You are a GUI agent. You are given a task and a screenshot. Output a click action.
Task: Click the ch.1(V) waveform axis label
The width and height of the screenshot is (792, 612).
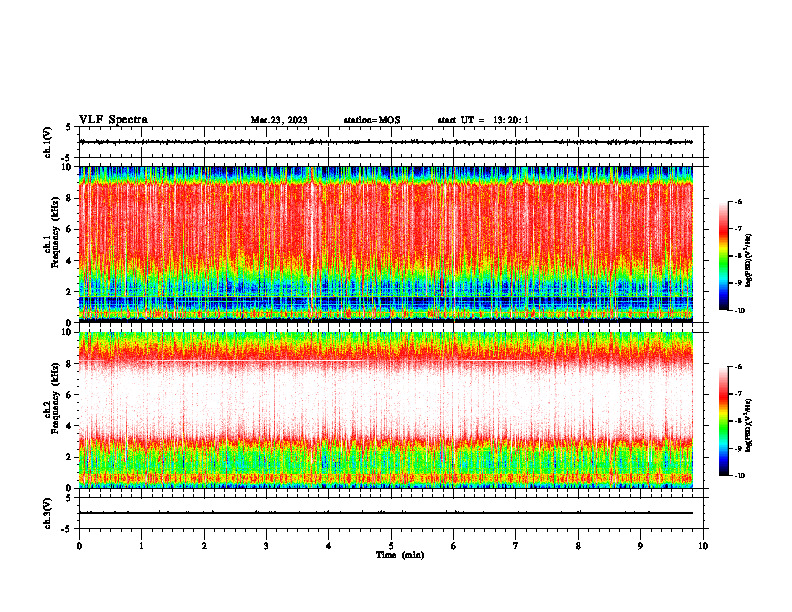(47, 142)
